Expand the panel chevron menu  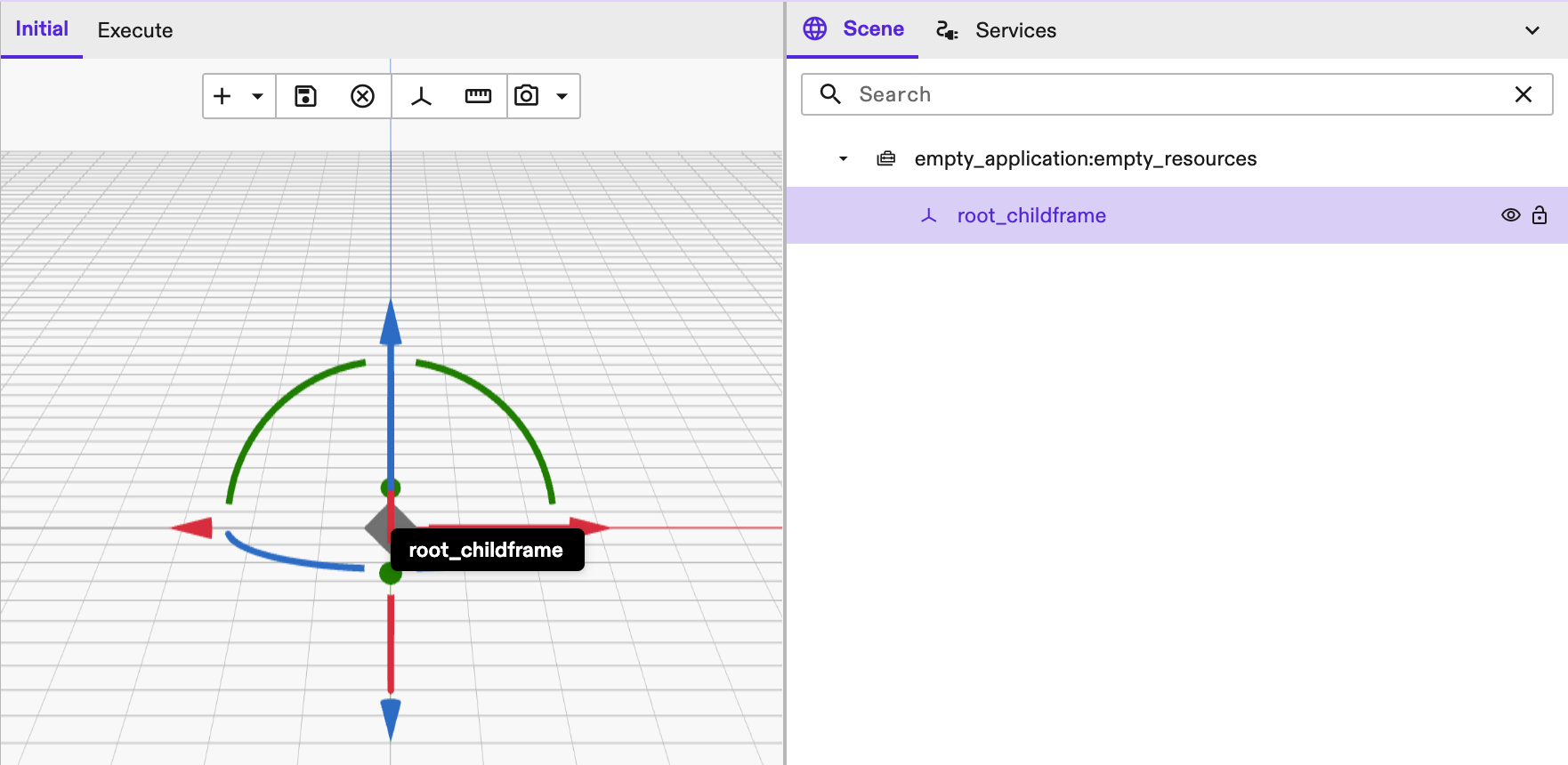[1532, 30]
